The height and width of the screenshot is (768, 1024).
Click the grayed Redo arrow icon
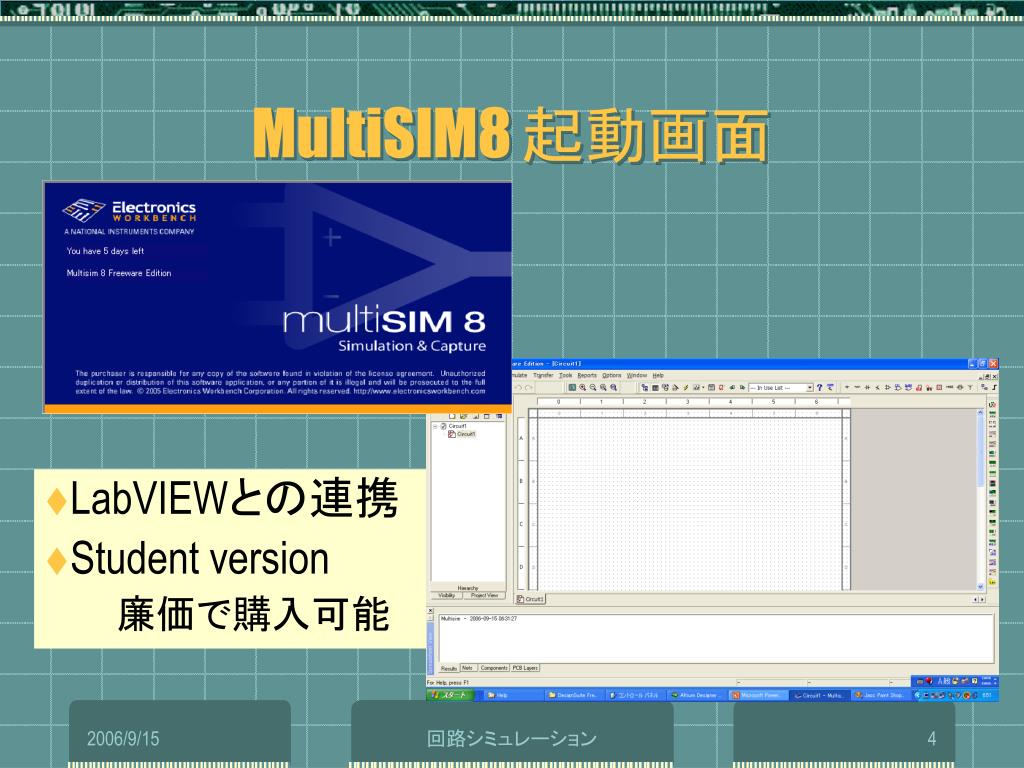[529, 387]
